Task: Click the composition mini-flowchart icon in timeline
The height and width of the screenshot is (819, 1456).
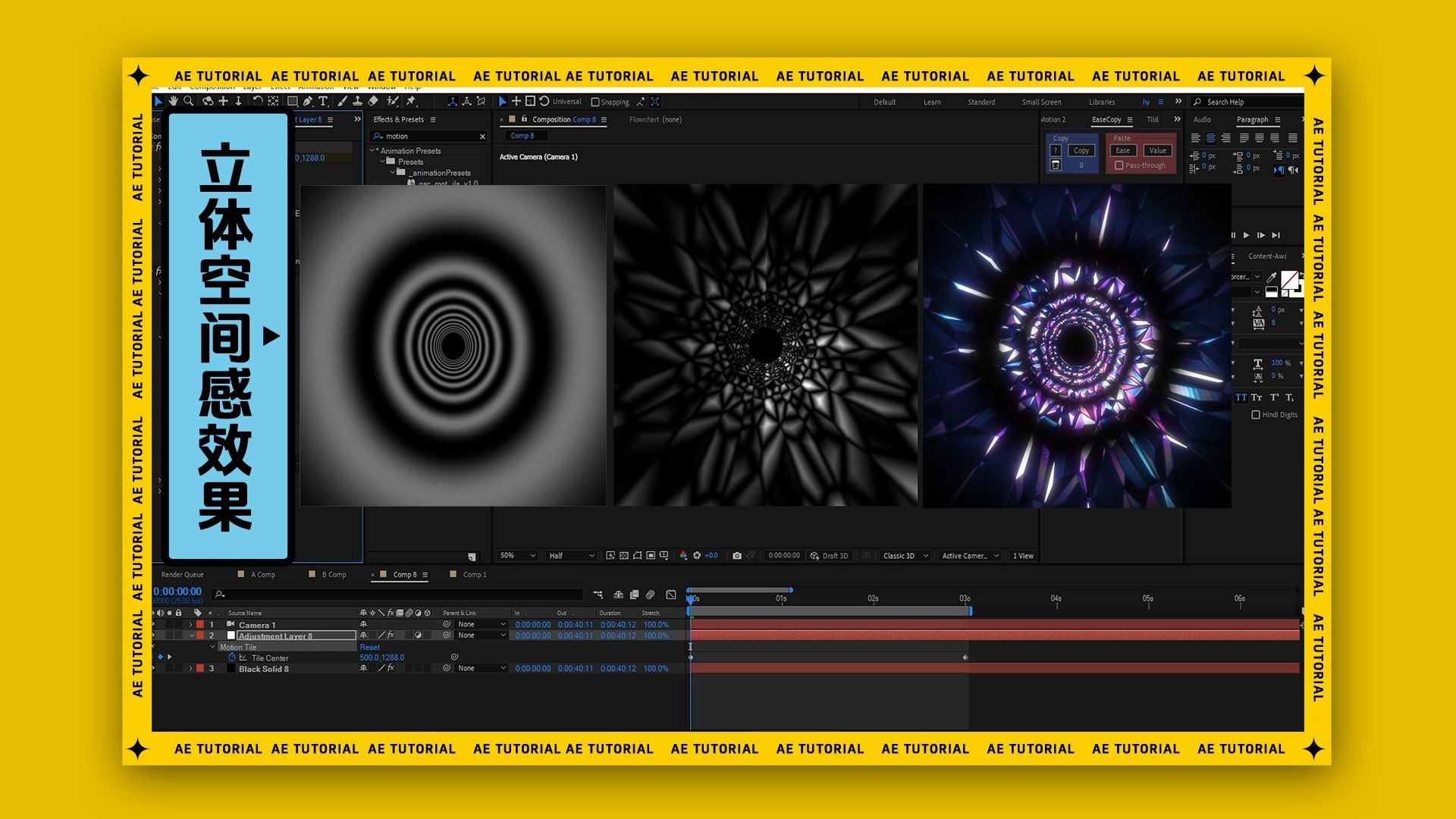Action: click(598, 595)
